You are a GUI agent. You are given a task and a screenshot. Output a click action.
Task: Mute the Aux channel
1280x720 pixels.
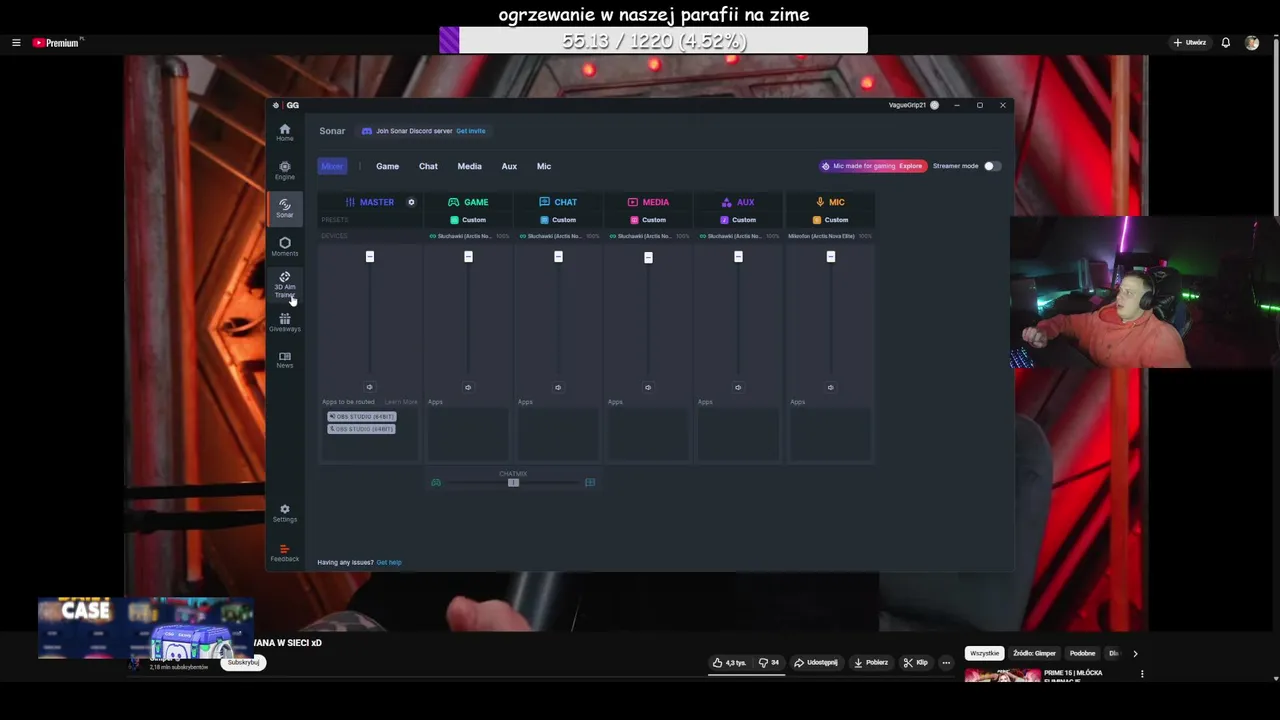click(738, 387)
